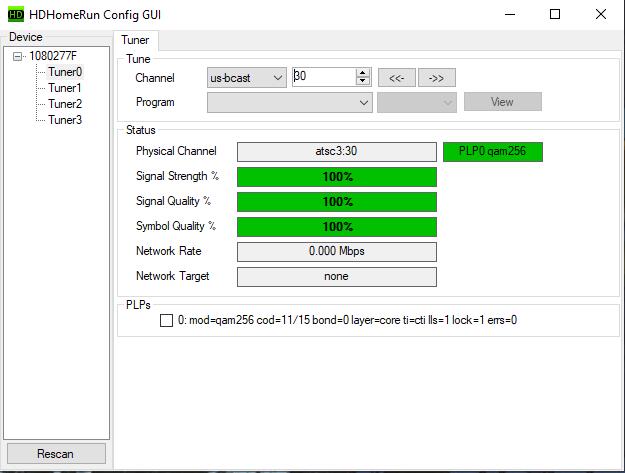Scan to next channel with ->> button

436,78
